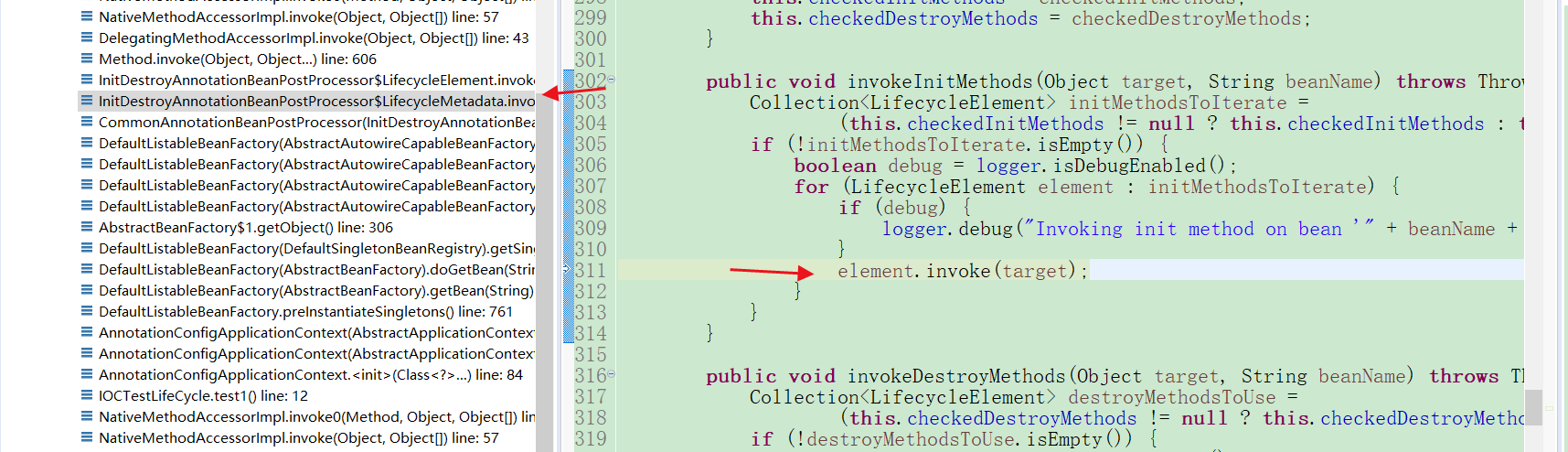Click 'this.checkedDestroyMethods = checkedDestroyMethods;' on line 299
The height and width of the screenshot is (452, 1568).
point(1030,18)
